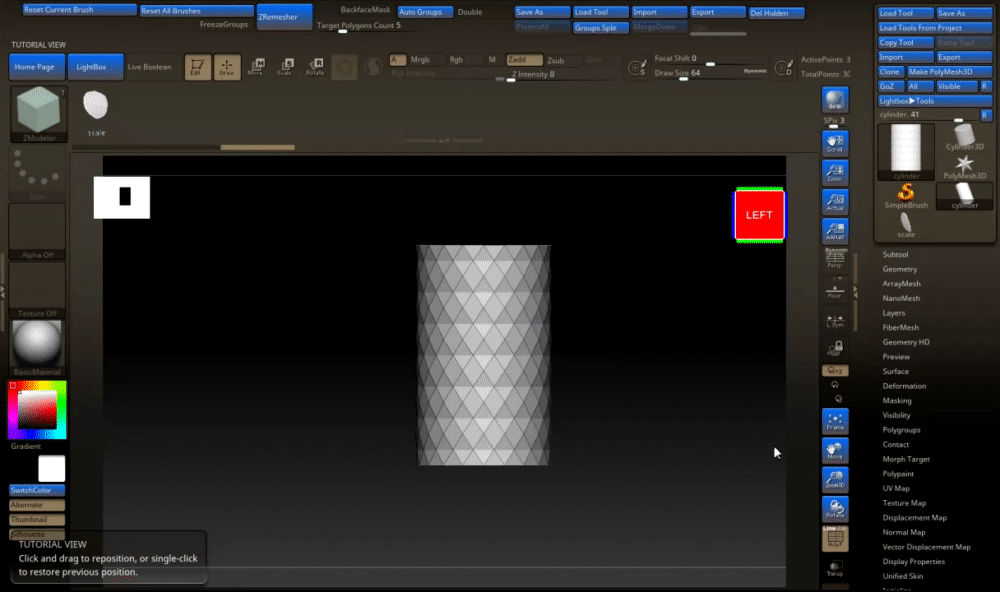Toggle Perspective (Persp) view
Image resolution: width=1000 pixels, height=592 pixels.
point(835,258)
